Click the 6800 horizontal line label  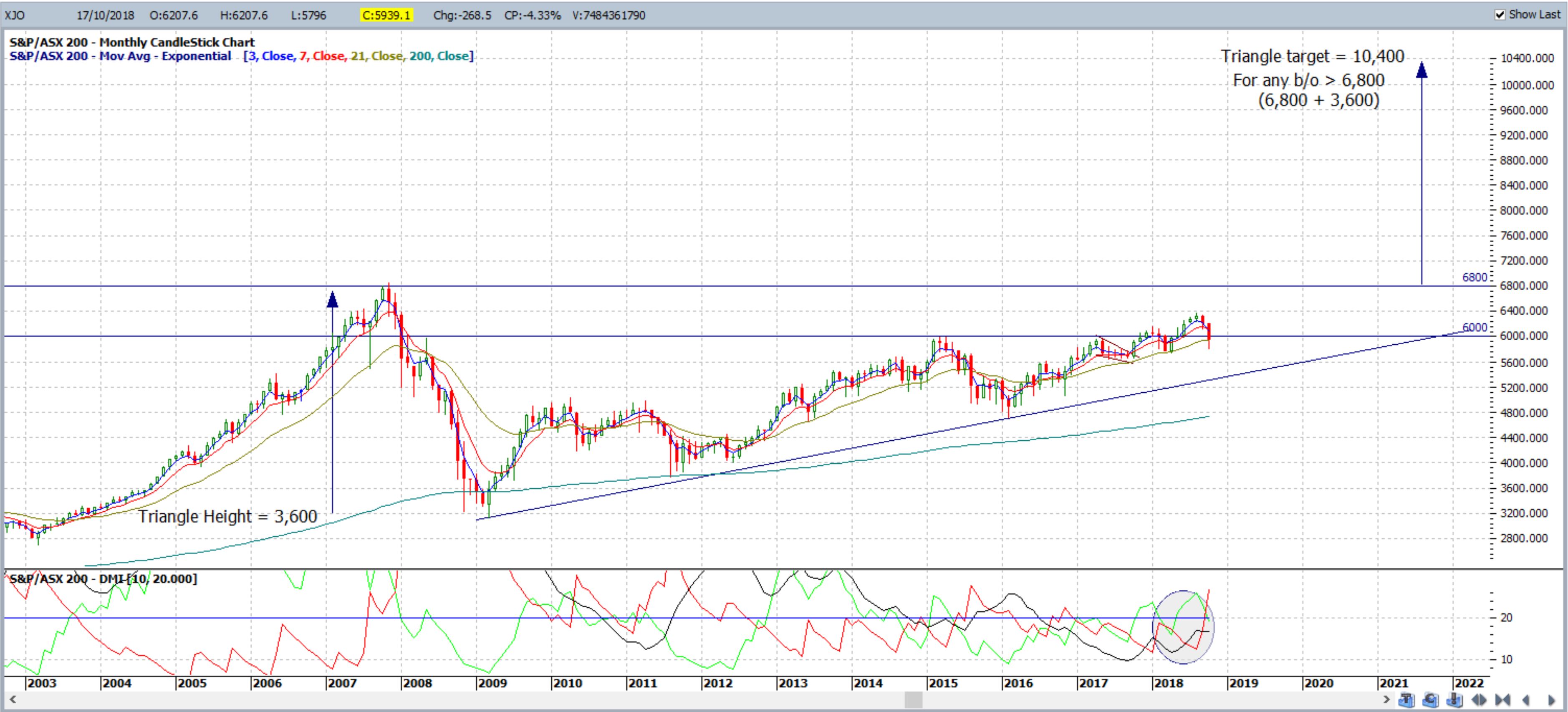point(1474,278)
